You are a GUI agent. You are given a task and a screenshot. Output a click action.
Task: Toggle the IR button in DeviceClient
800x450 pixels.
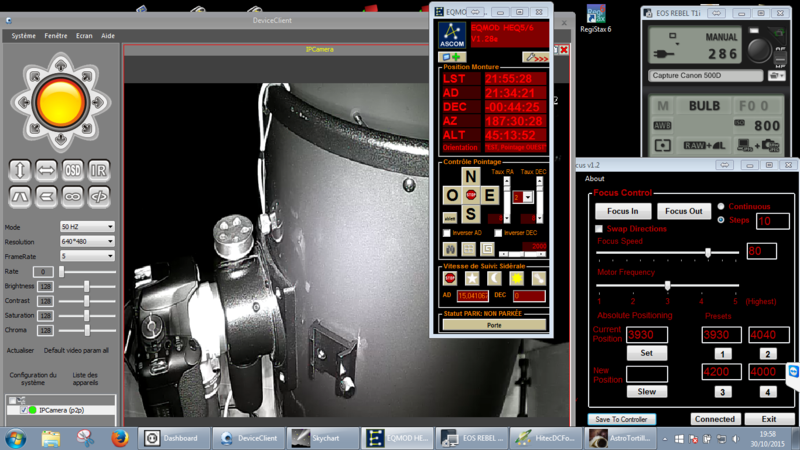(99, 170)
